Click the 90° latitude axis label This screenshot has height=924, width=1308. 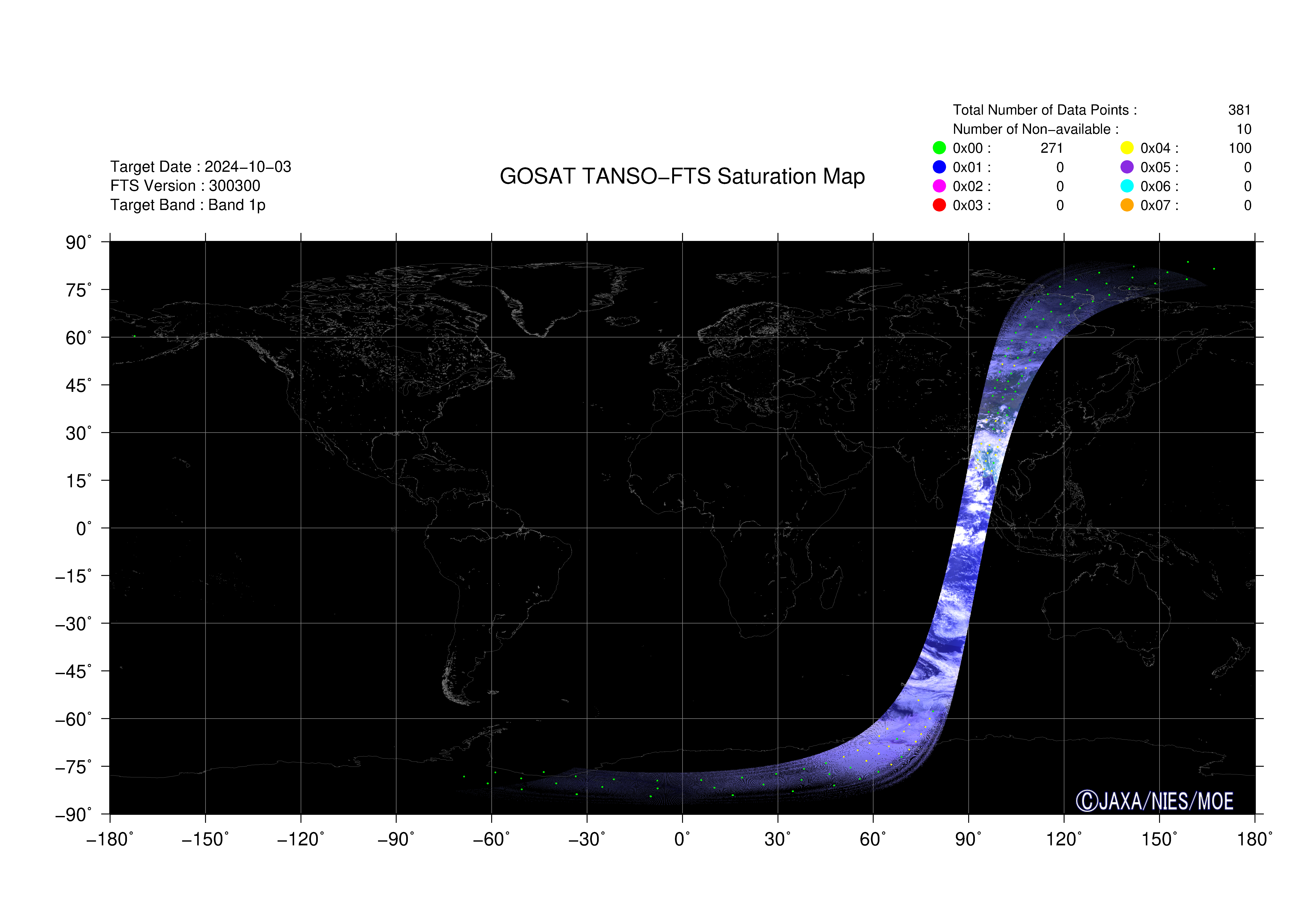(x=79, y=243)
